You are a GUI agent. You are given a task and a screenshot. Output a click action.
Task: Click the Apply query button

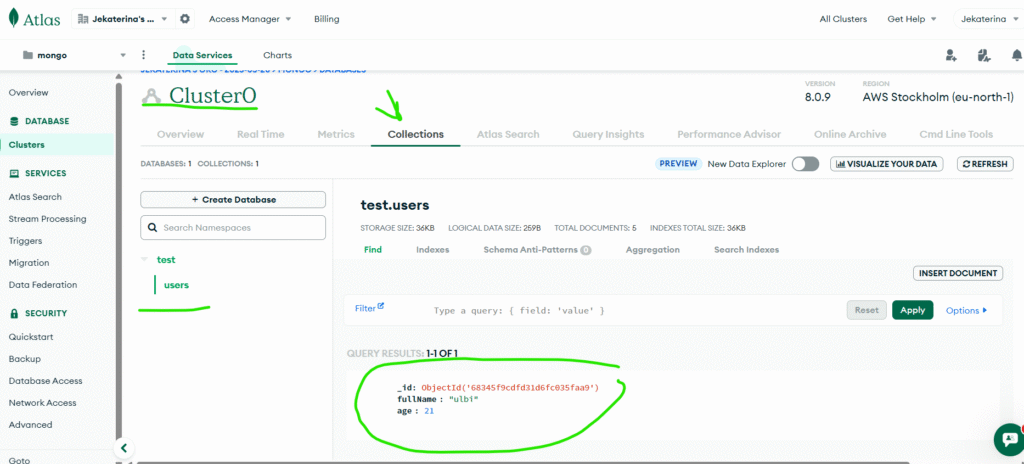click(x=912, y=310)
